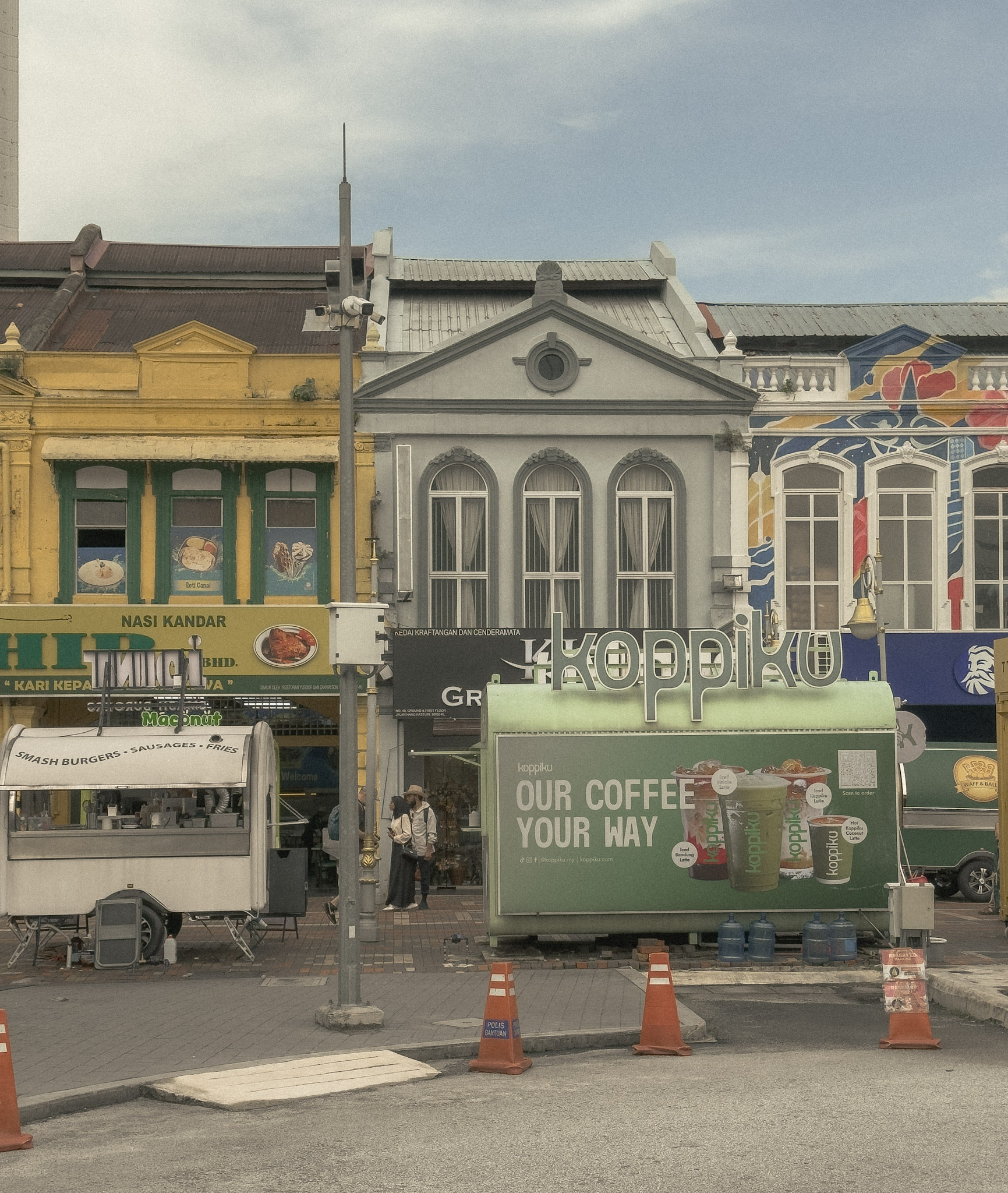Click the 'NASI KANDAR' text on yellow sign
Image resolution: width=1008 pixels, height=1193 pixels.
pos(173,621)
